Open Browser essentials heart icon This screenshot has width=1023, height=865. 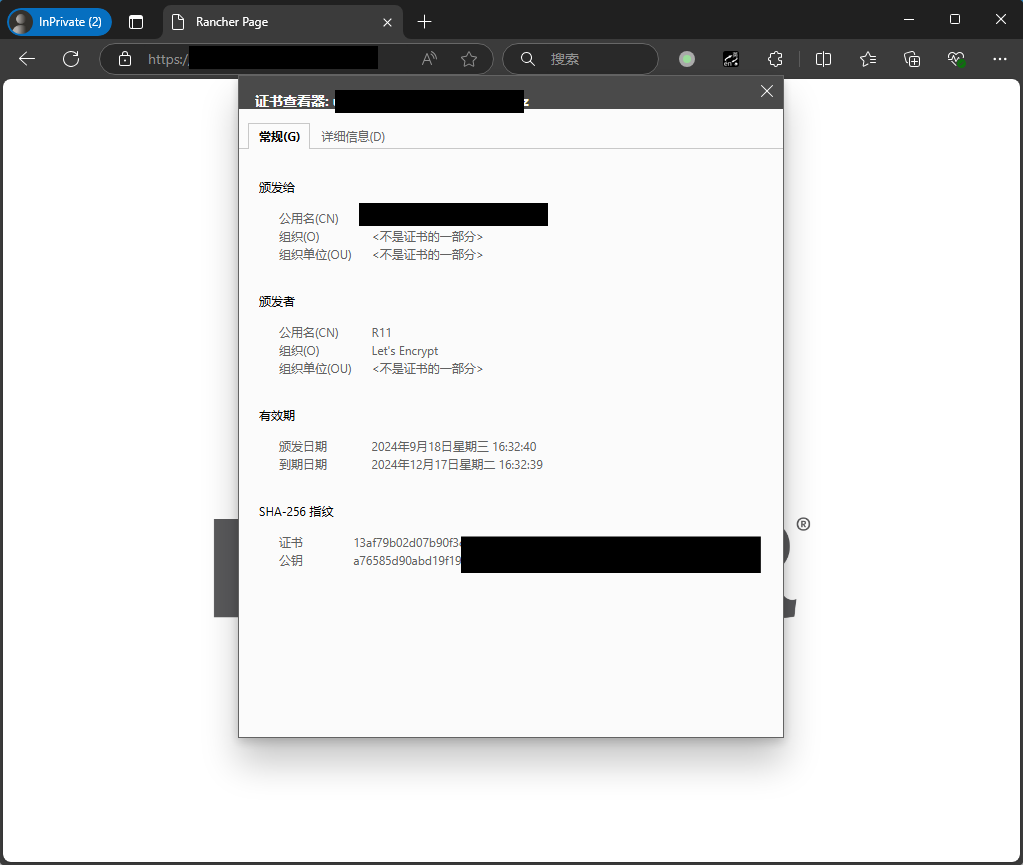tap(956, 59)
